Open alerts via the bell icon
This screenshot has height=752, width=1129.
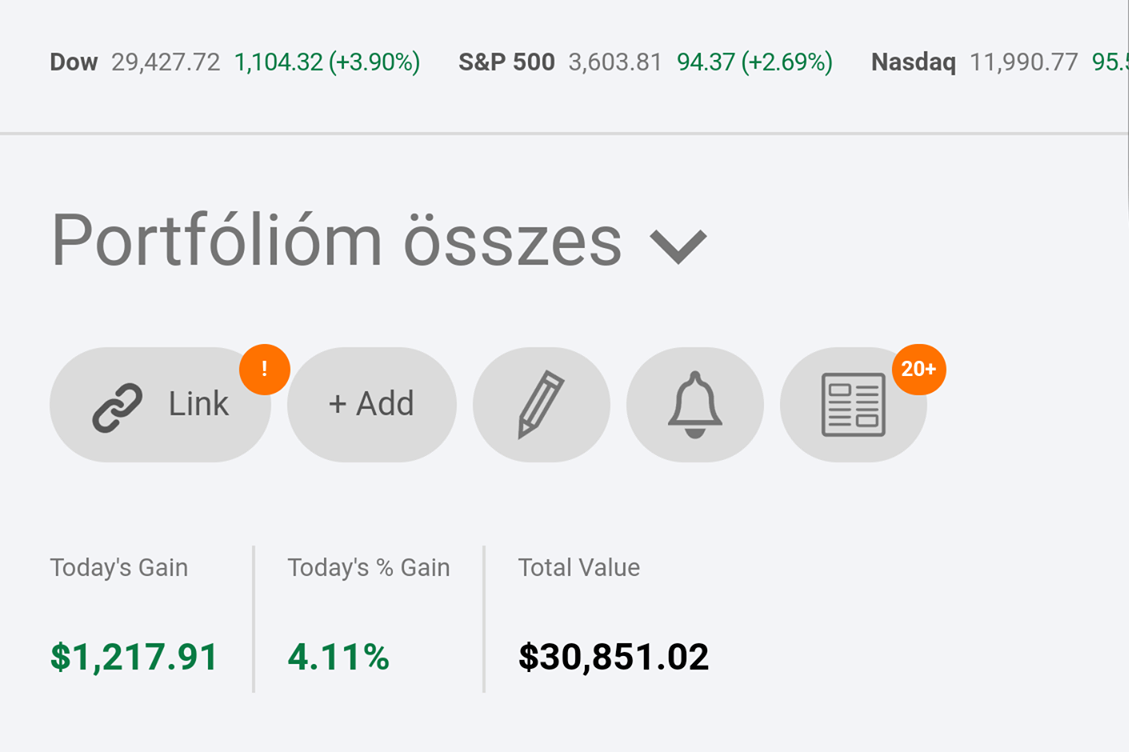tap(695, 405)
